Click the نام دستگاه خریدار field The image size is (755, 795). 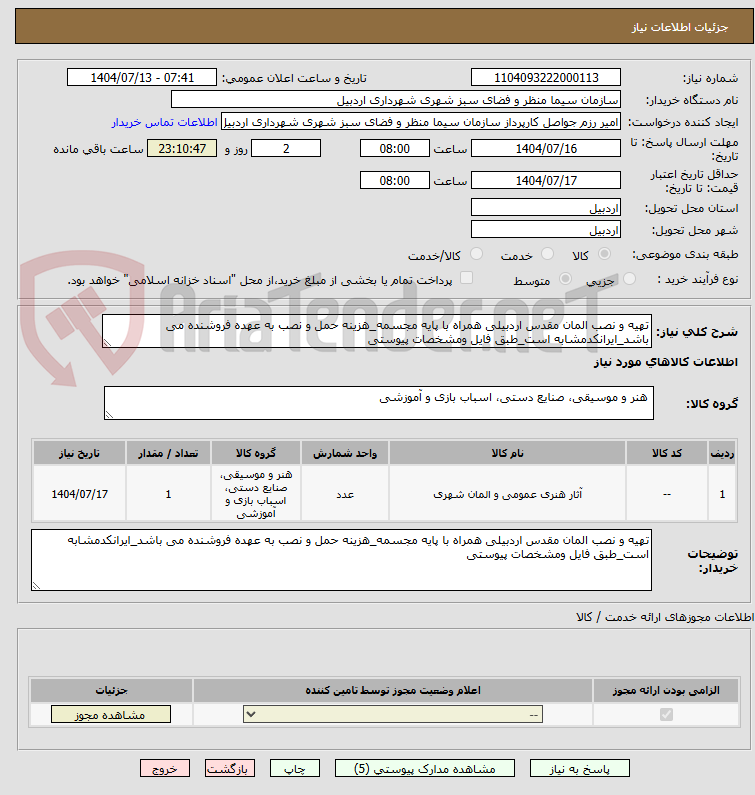396,99
